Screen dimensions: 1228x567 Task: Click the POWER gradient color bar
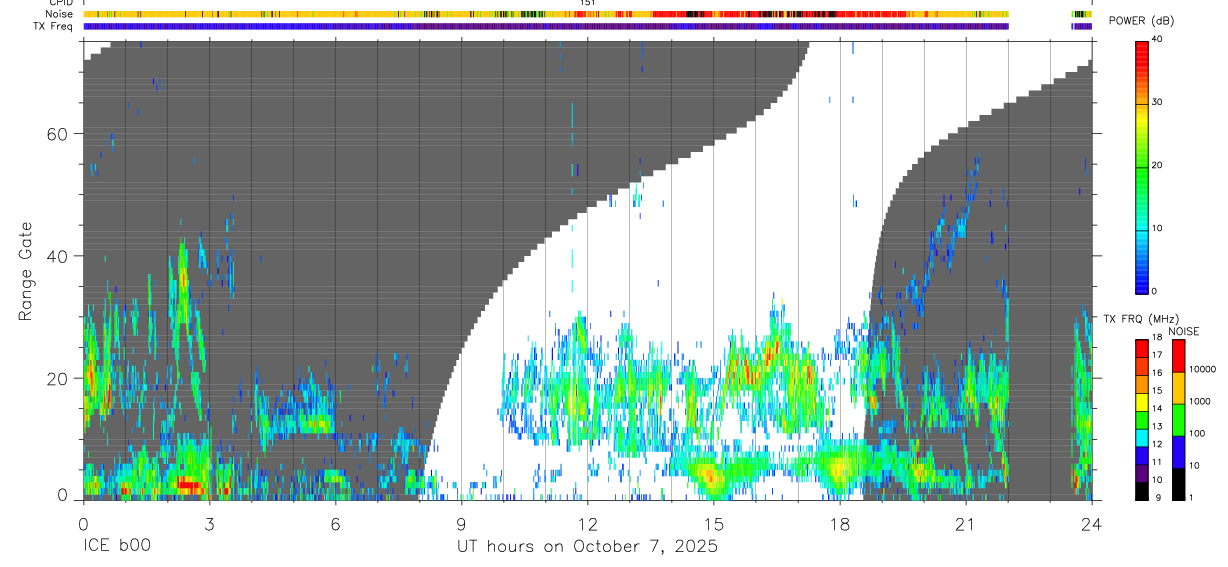click(x=1142, y=166)
